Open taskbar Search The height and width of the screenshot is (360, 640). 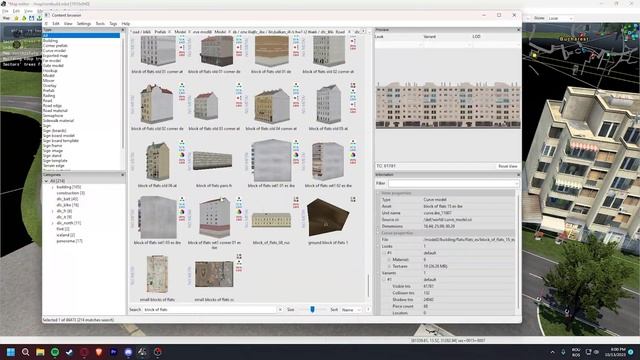point(25,352)
